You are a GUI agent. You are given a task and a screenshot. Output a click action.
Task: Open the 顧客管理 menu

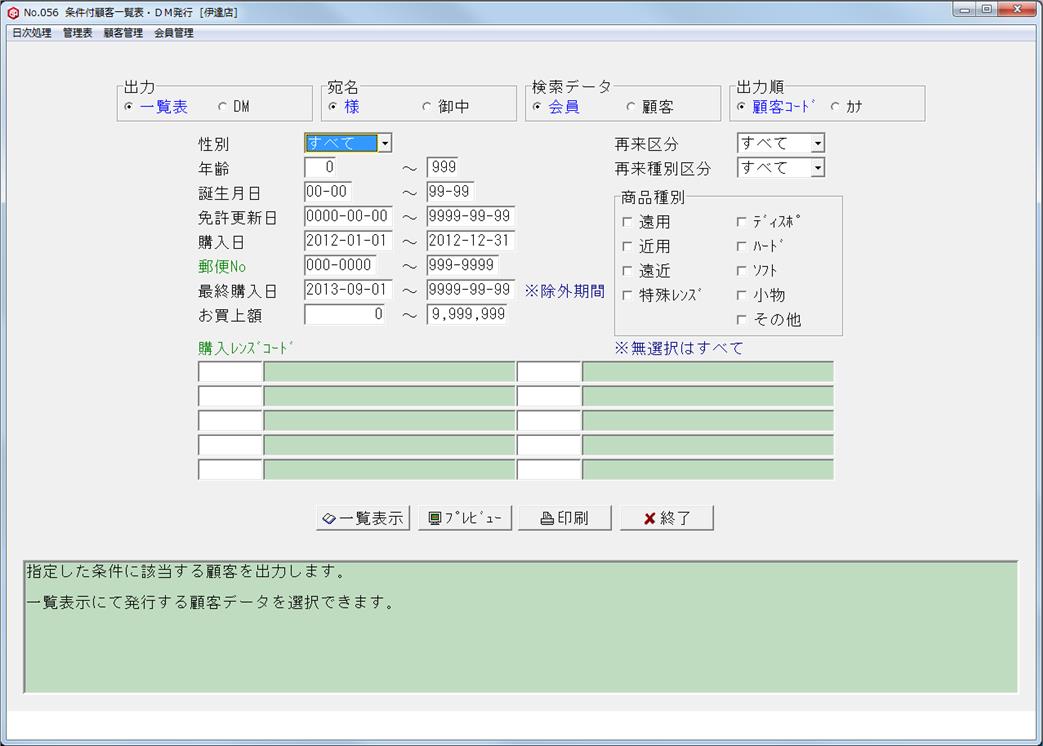(x=123, y=33)
